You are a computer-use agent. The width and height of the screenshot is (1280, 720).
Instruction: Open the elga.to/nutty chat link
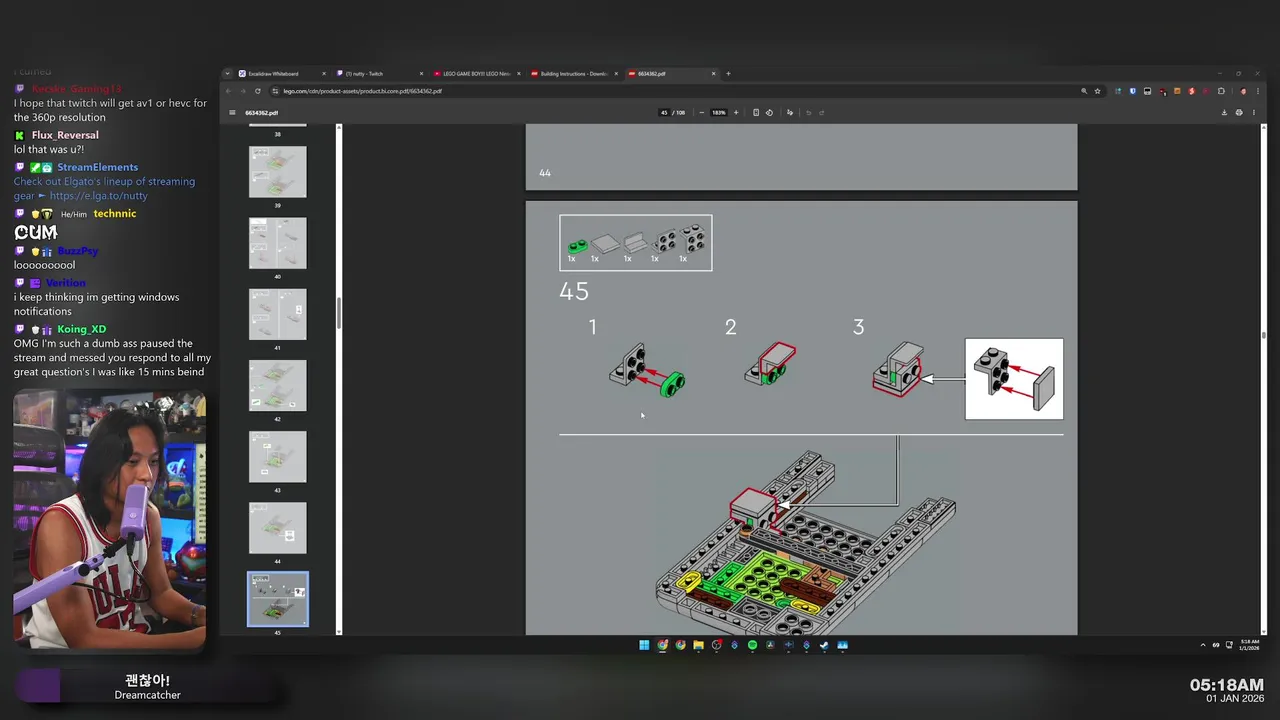tap(98, 196)
